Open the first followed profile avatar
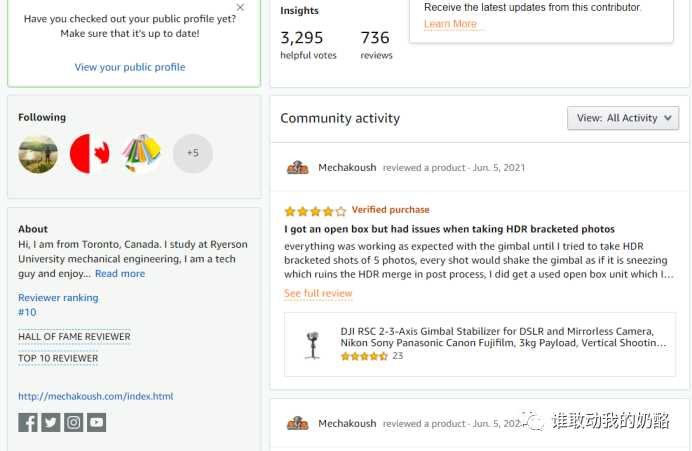Screen dimensions: 692x451 click(38, 154)
